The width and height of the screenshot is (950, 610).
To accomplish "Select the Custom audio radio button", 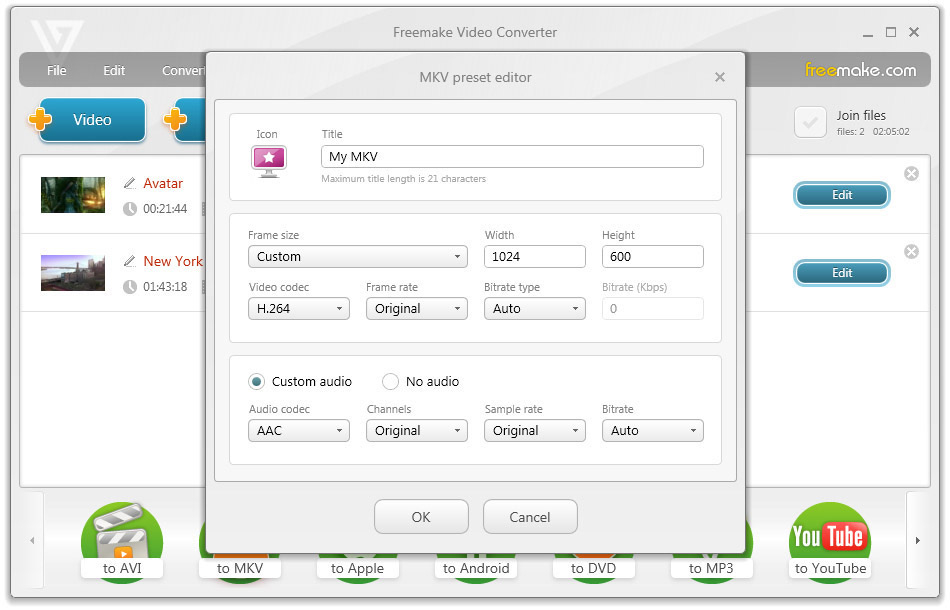I will pos(257,382).
